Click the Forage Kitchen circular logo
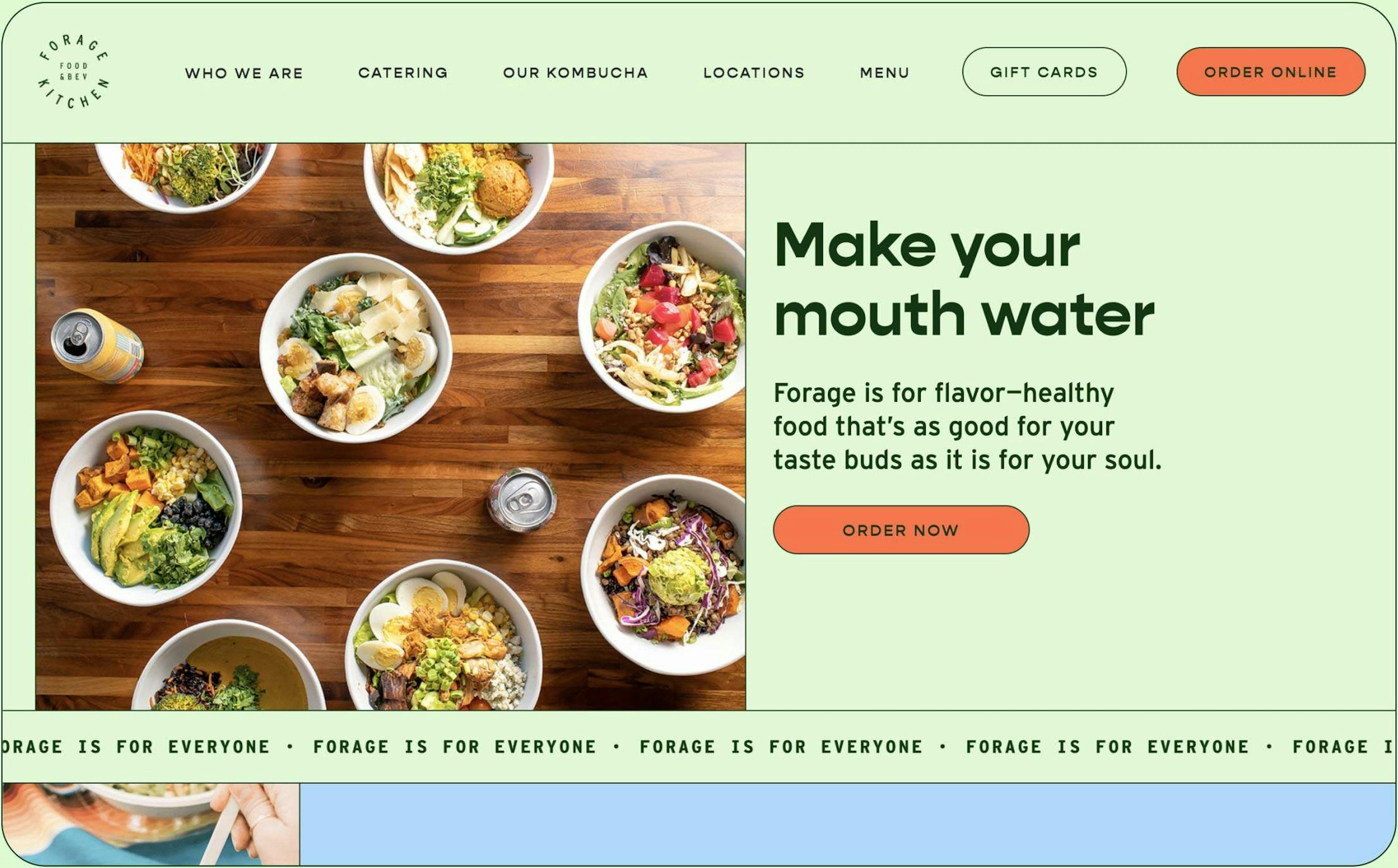The height and width of the screenshot is (868, 1398). click(73, 72)
